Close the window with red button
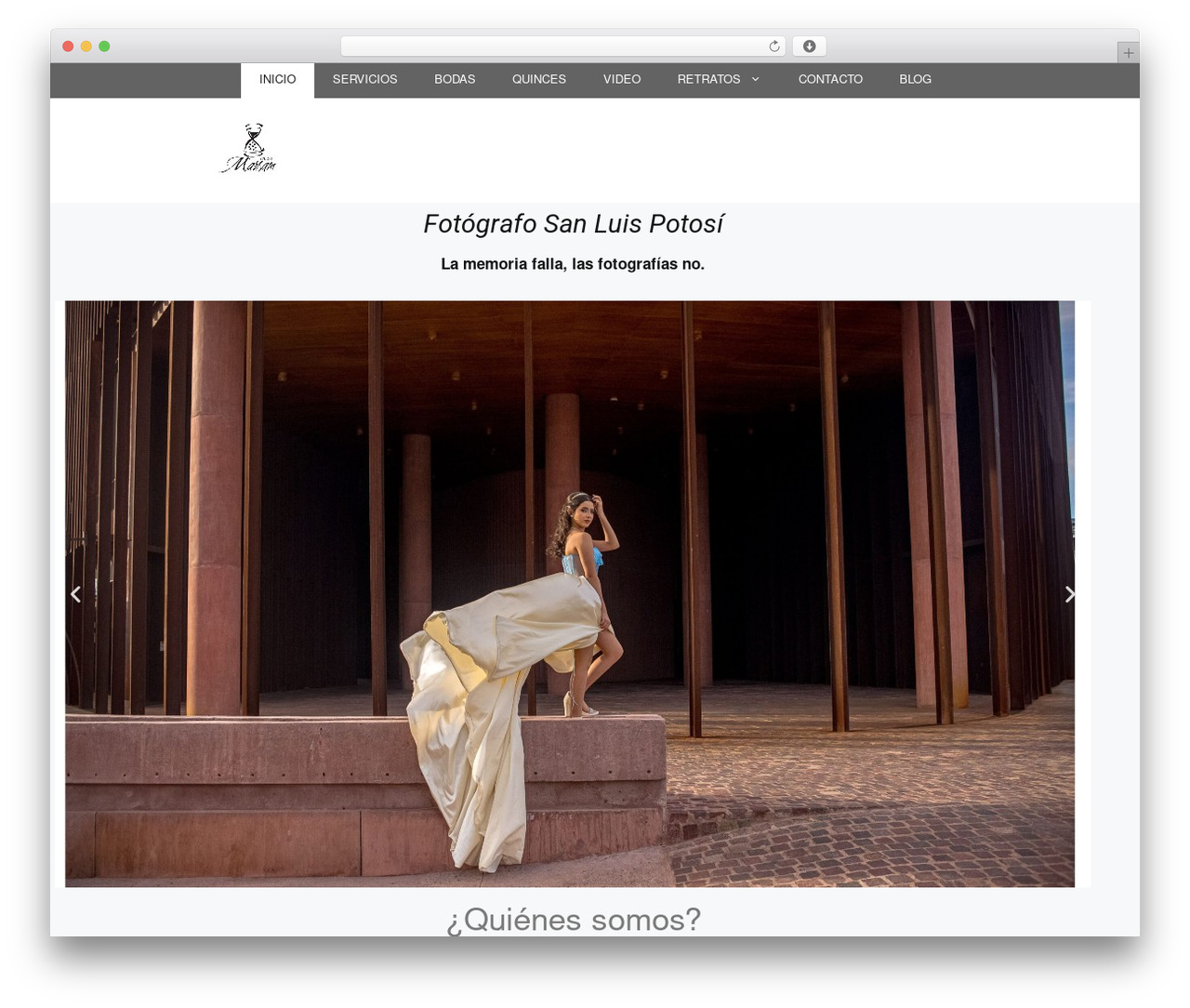This screenshot has width=1190, height=1008. (x=68, y=46)
